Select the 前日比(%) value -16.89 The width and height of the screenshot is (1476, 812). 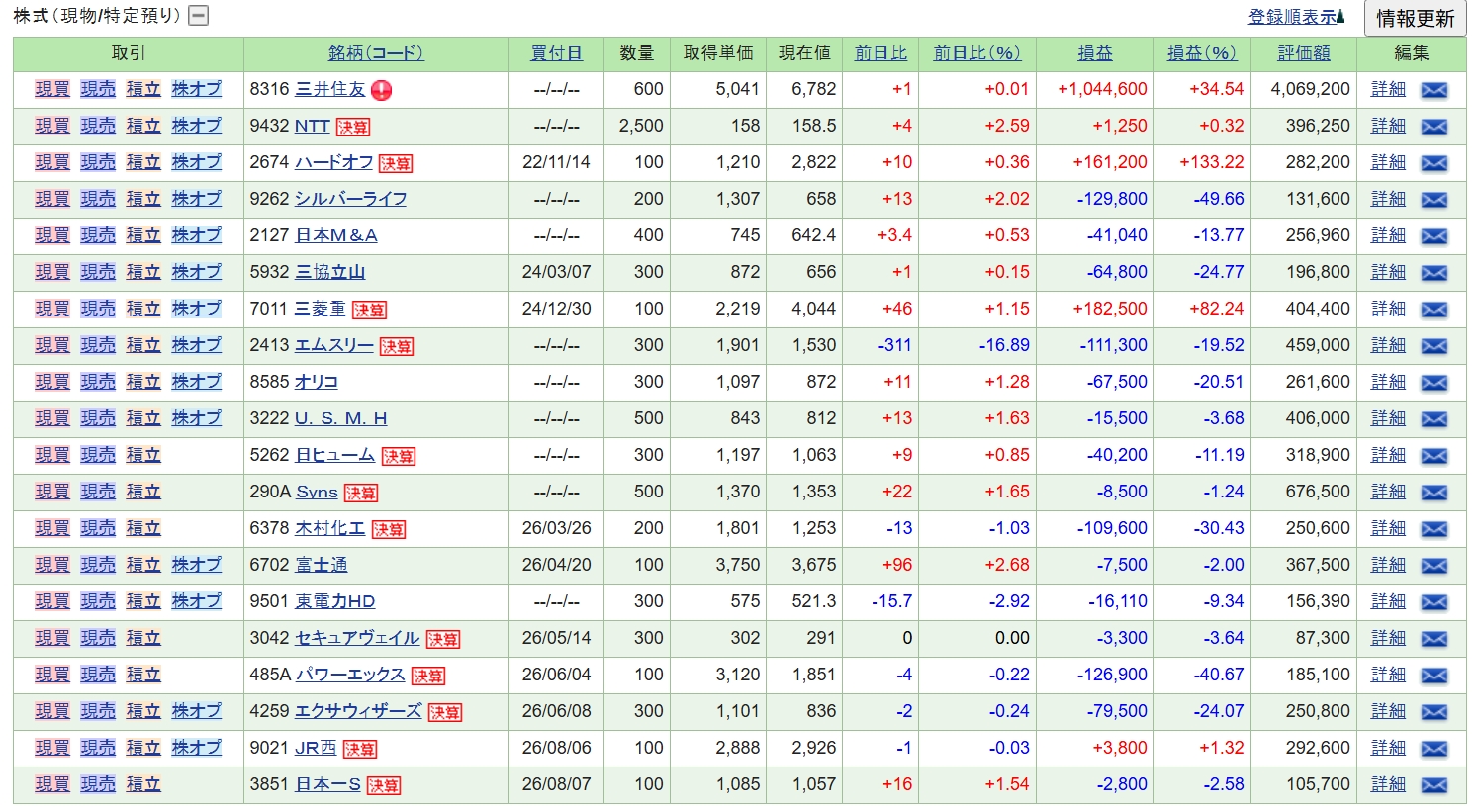tap(1004, 345)
